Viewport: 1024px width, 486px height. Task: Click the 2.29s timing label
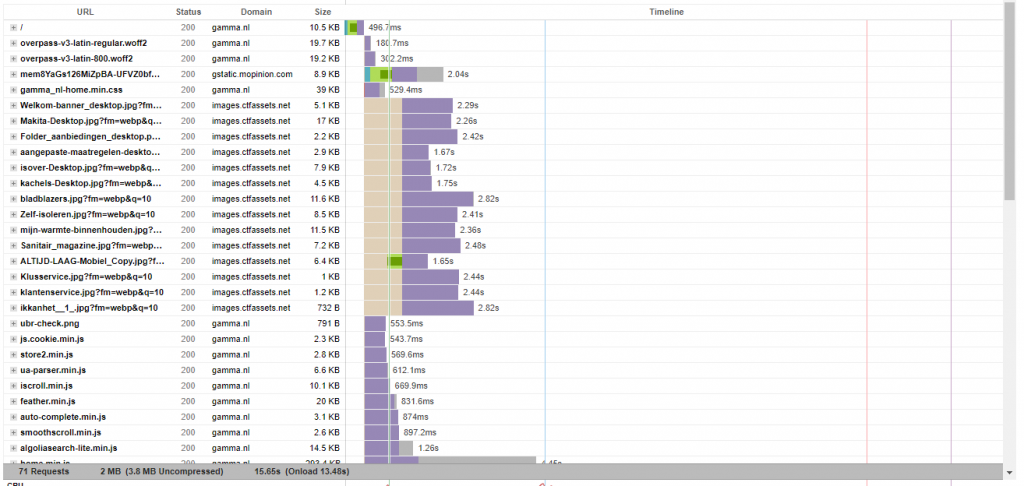click(x=468, y=105)
